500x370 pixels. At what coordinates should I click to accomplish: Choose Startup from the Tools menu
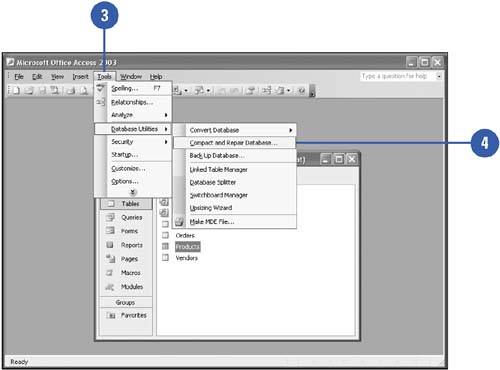pyautogui.click(x=133, y=155)
